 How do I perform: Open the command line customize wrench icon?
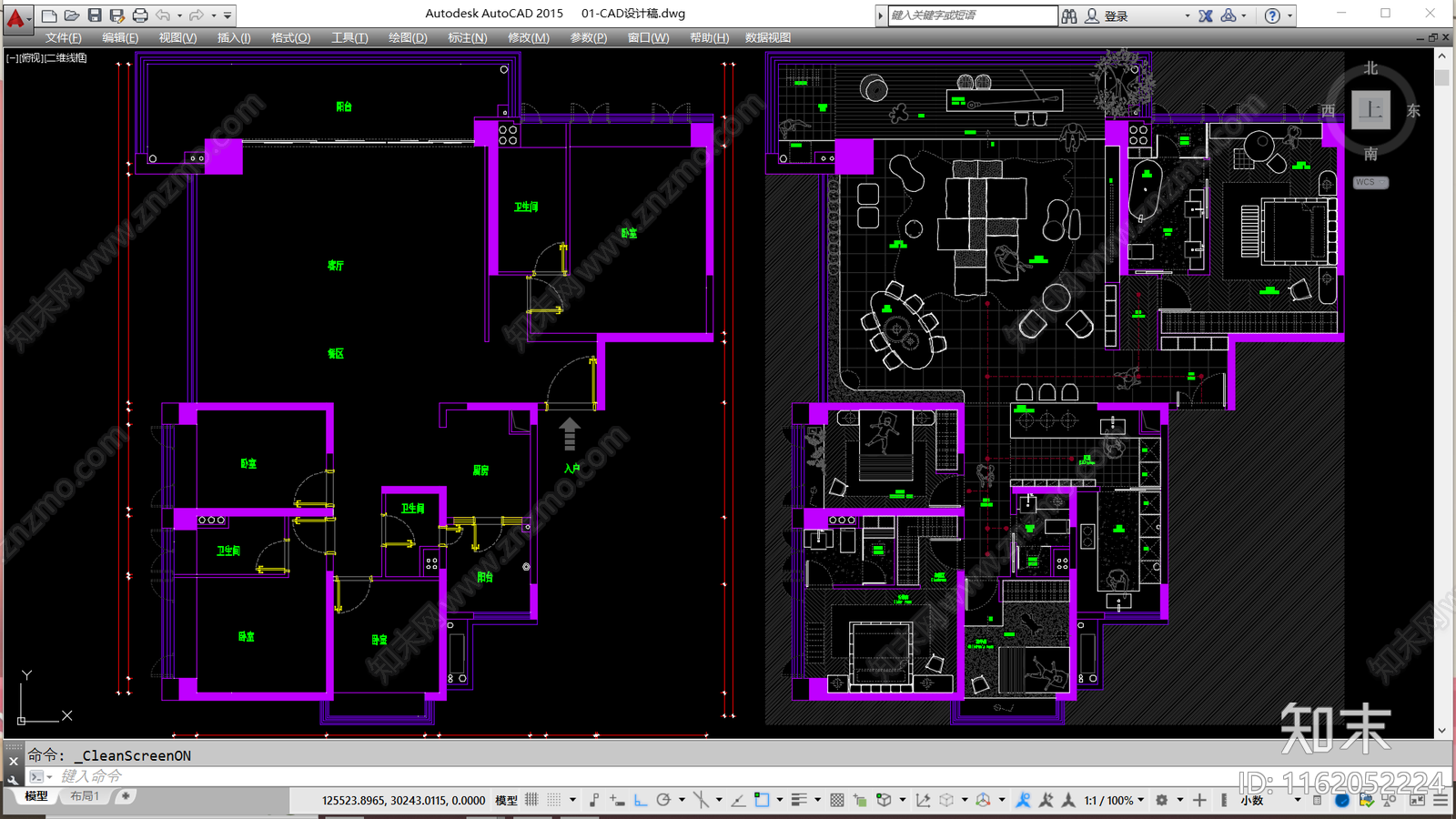[x=13, y=779]
